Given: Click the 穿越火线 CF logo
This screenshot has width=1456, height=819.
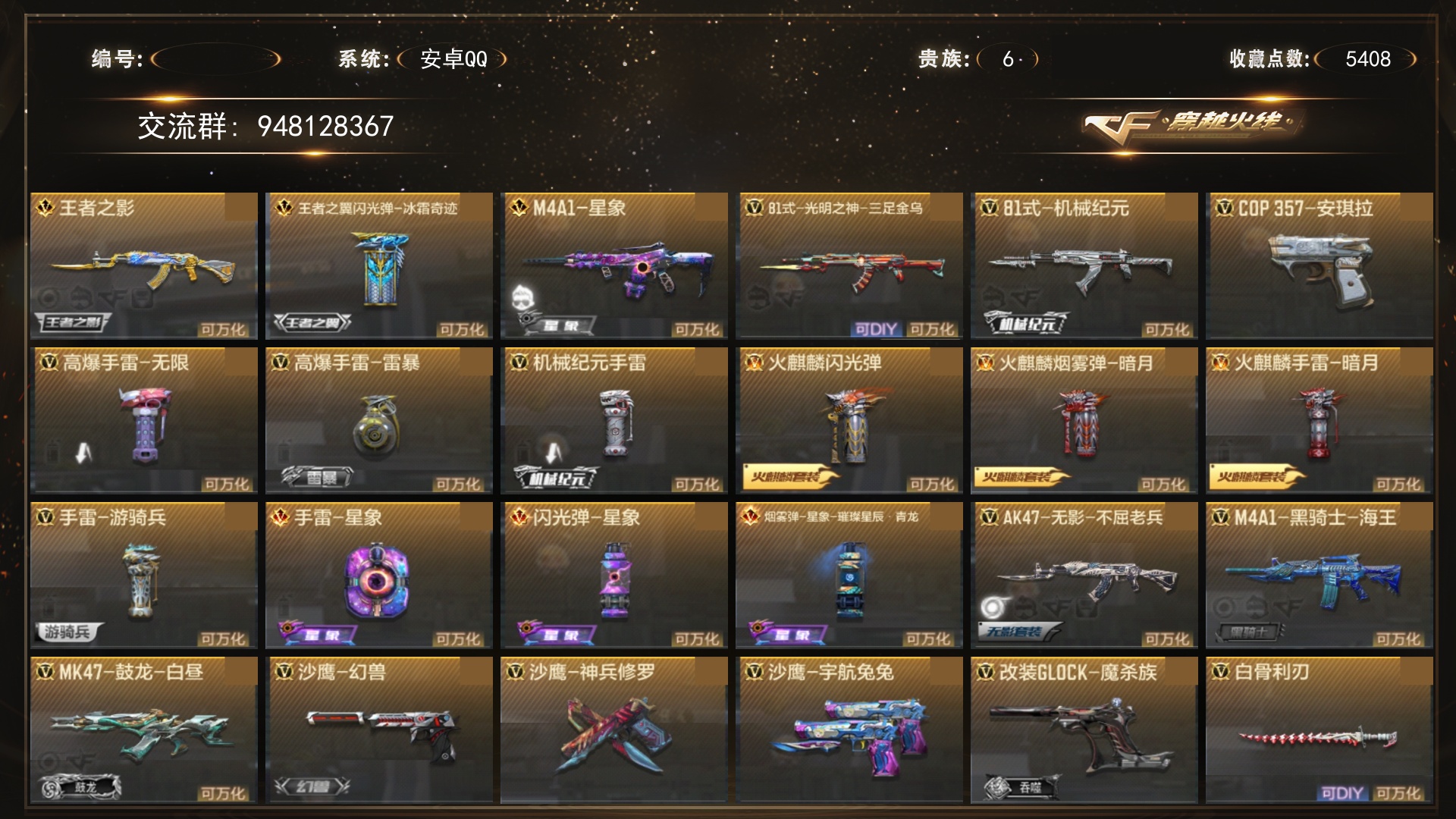Looking at the screenshot, I should point(1191,125).
